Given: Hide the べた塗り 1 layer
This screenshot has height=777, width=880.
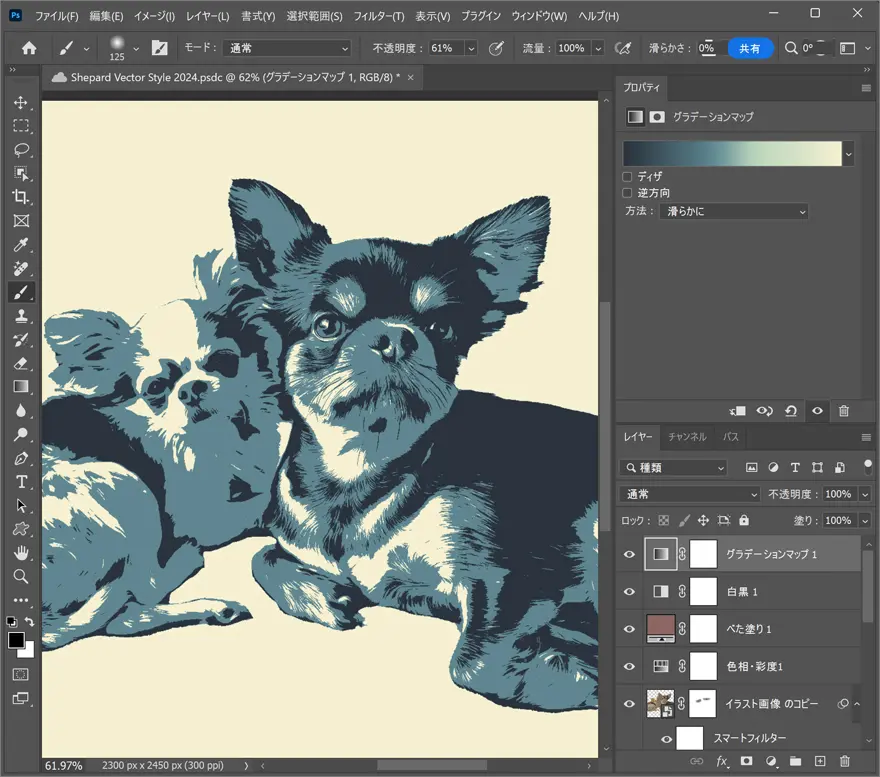Looking at the screenshot, I should [x=629, y=629].
